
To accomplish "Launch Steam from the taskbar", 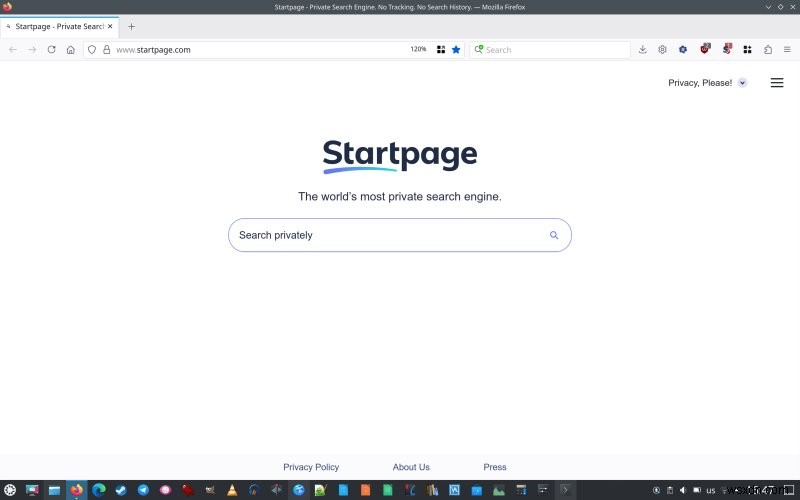I will point(121,490).
